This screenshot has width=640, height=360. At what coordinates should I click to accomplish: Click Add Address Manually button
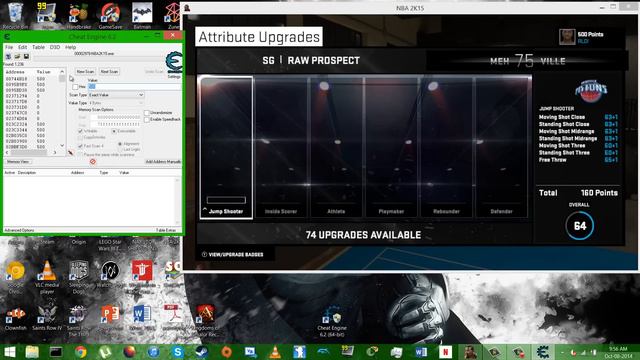[163, 162]
